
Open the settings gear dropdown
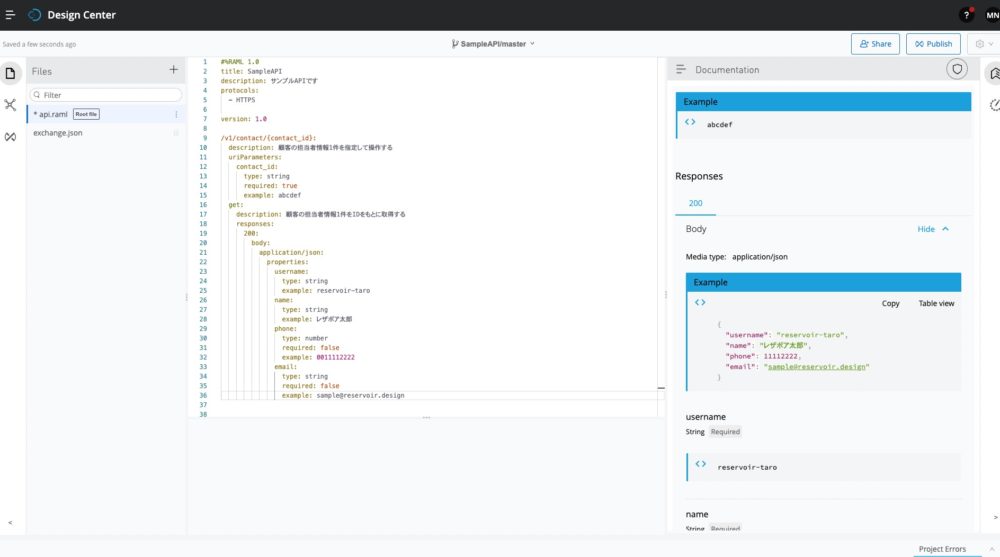(x=984, y=44)
